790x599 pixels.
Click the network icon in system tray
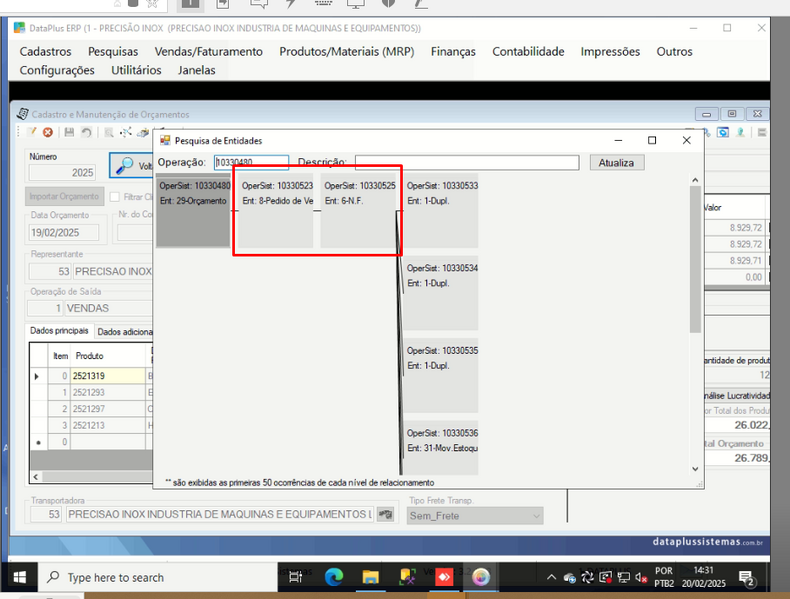[624, 578]
